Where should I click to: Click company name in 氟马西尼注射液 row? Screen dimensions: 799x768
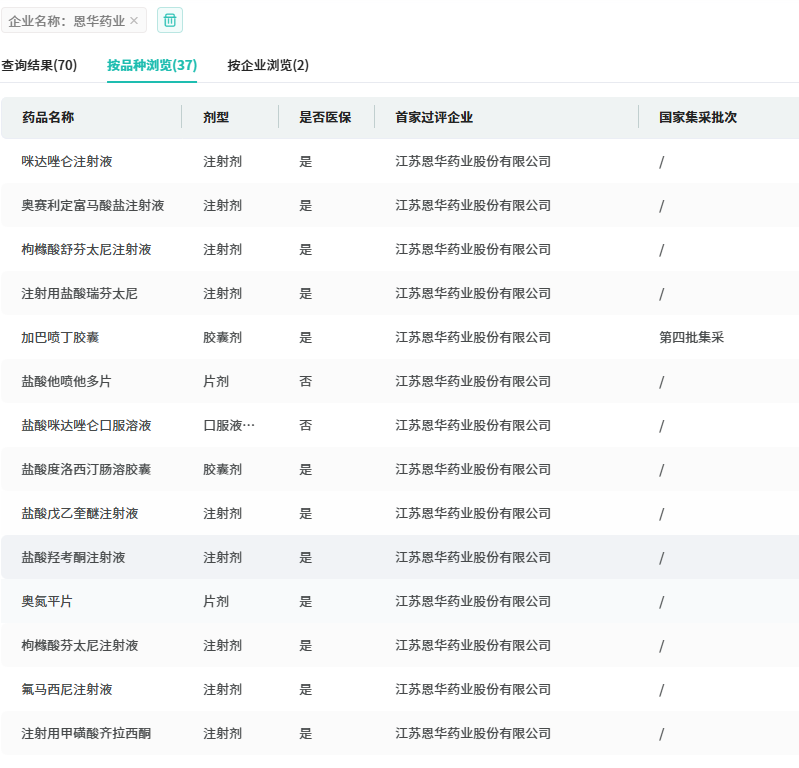pos(473,689)
